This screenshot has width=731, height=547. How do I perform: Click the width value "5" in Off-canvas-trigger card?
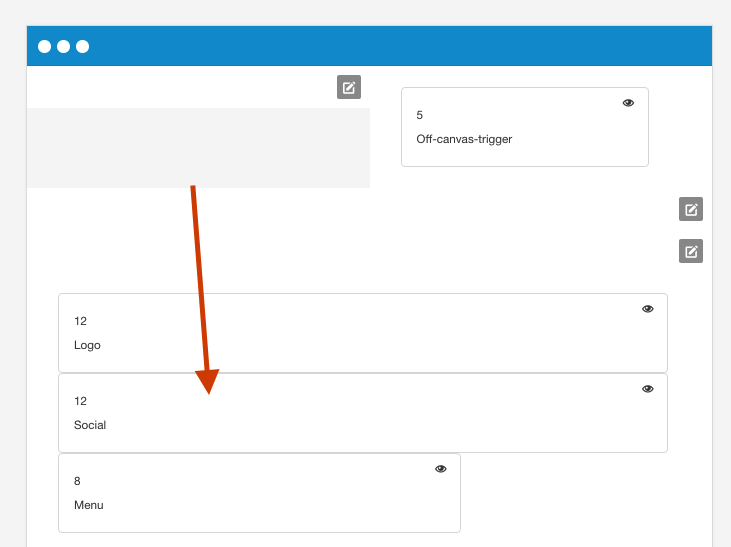420,115
